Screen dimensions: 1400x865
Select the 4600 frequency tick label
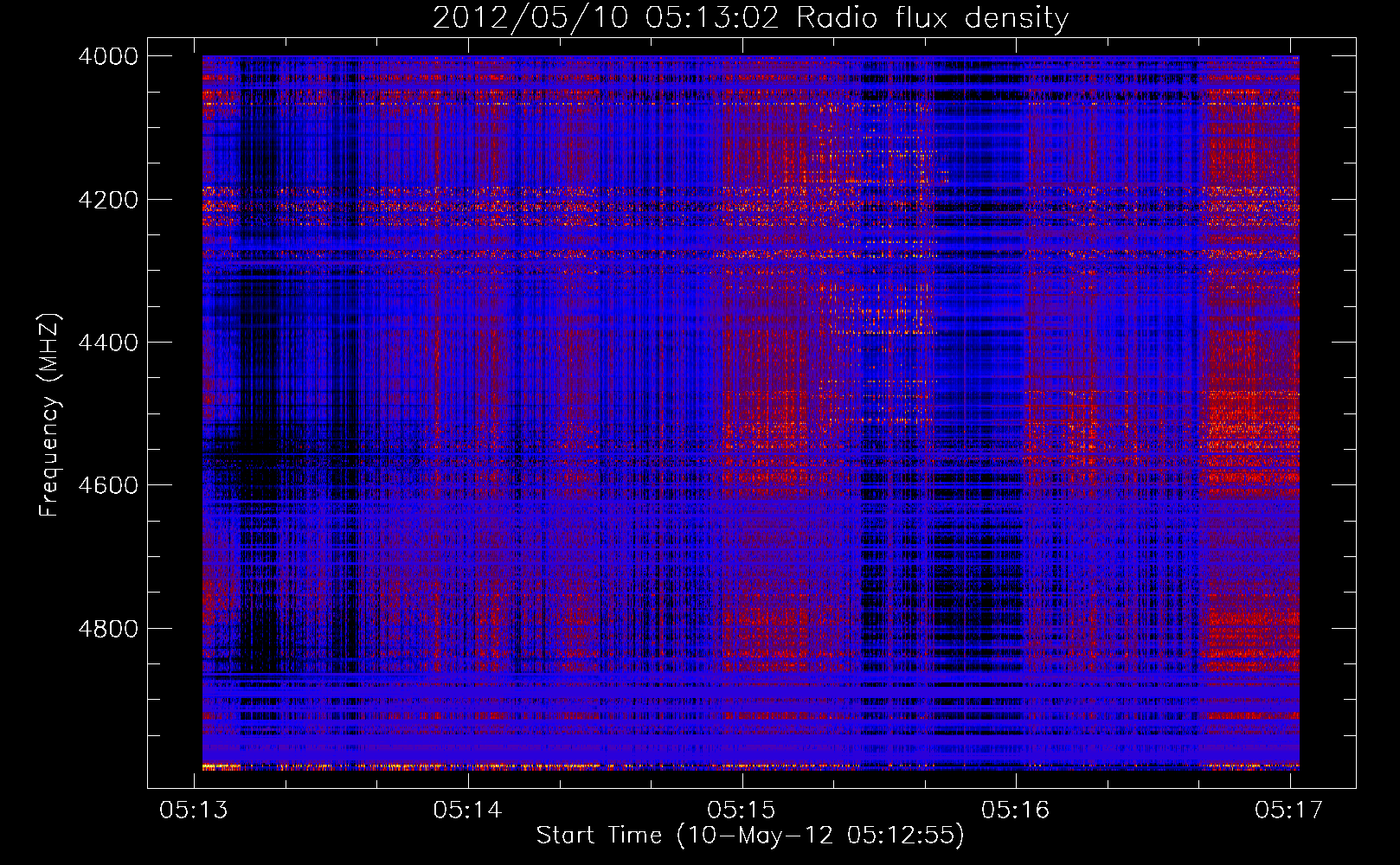(108, 485)
